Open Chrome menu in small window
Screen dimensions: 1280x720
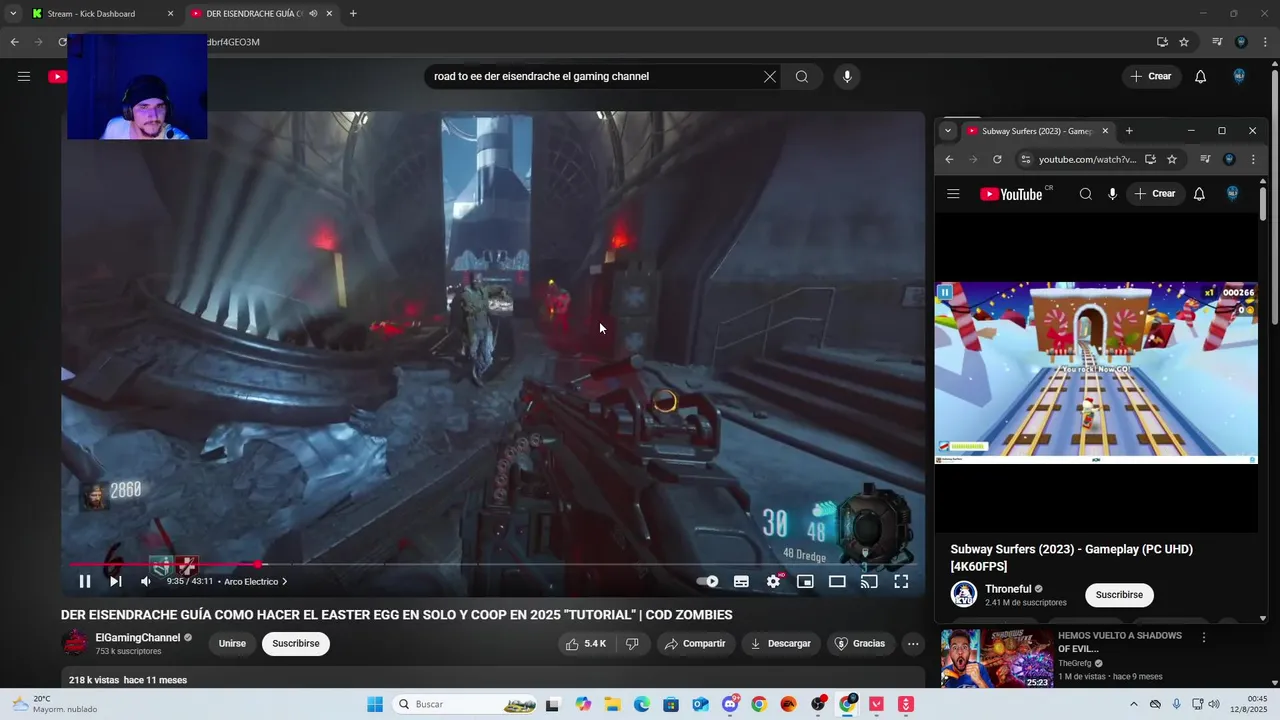tap(1253, 159)
